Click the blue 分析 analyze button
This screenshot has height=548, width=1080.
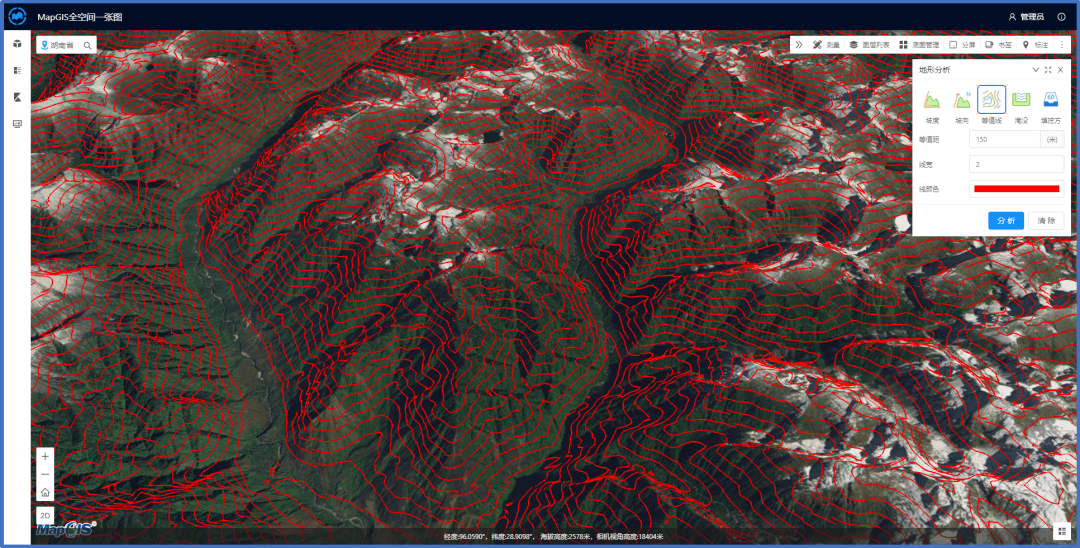click(x=1005, y=220)
